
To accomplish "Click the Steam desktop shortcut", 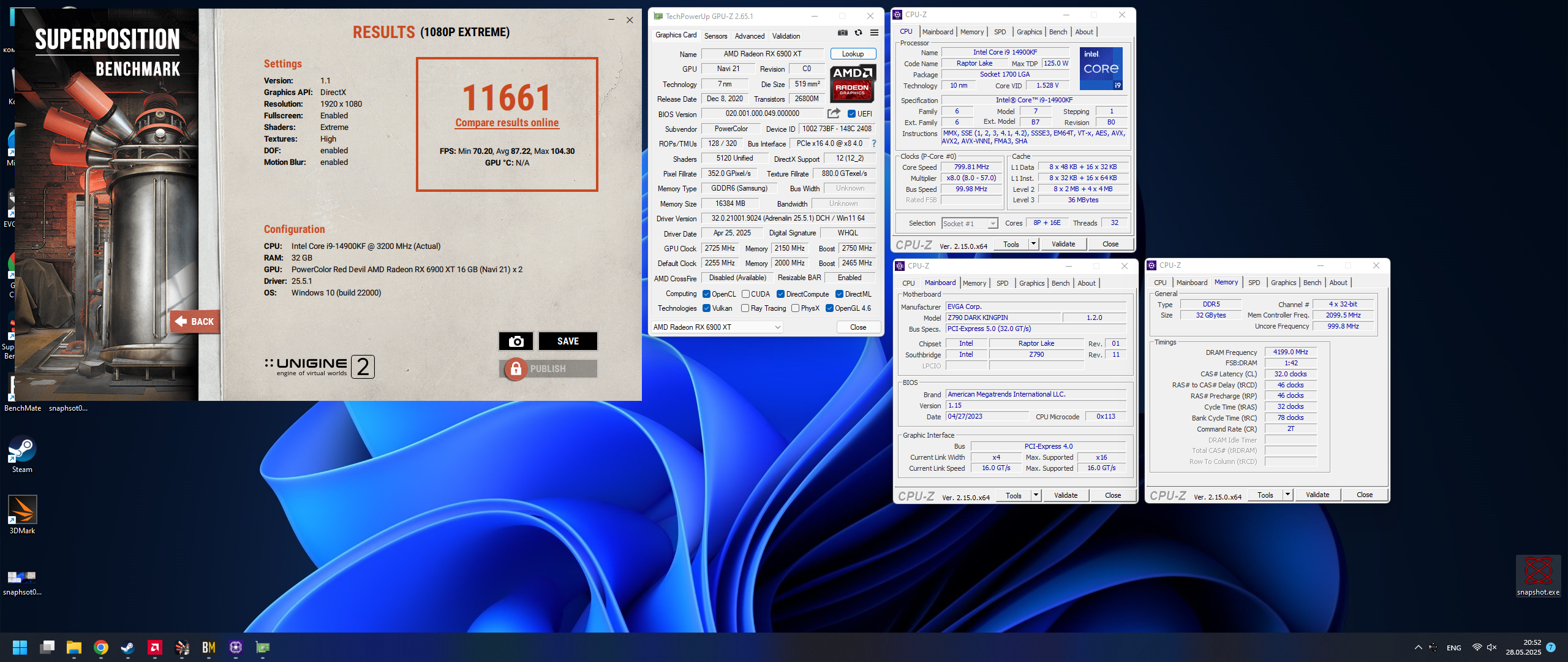I will 22,454.
